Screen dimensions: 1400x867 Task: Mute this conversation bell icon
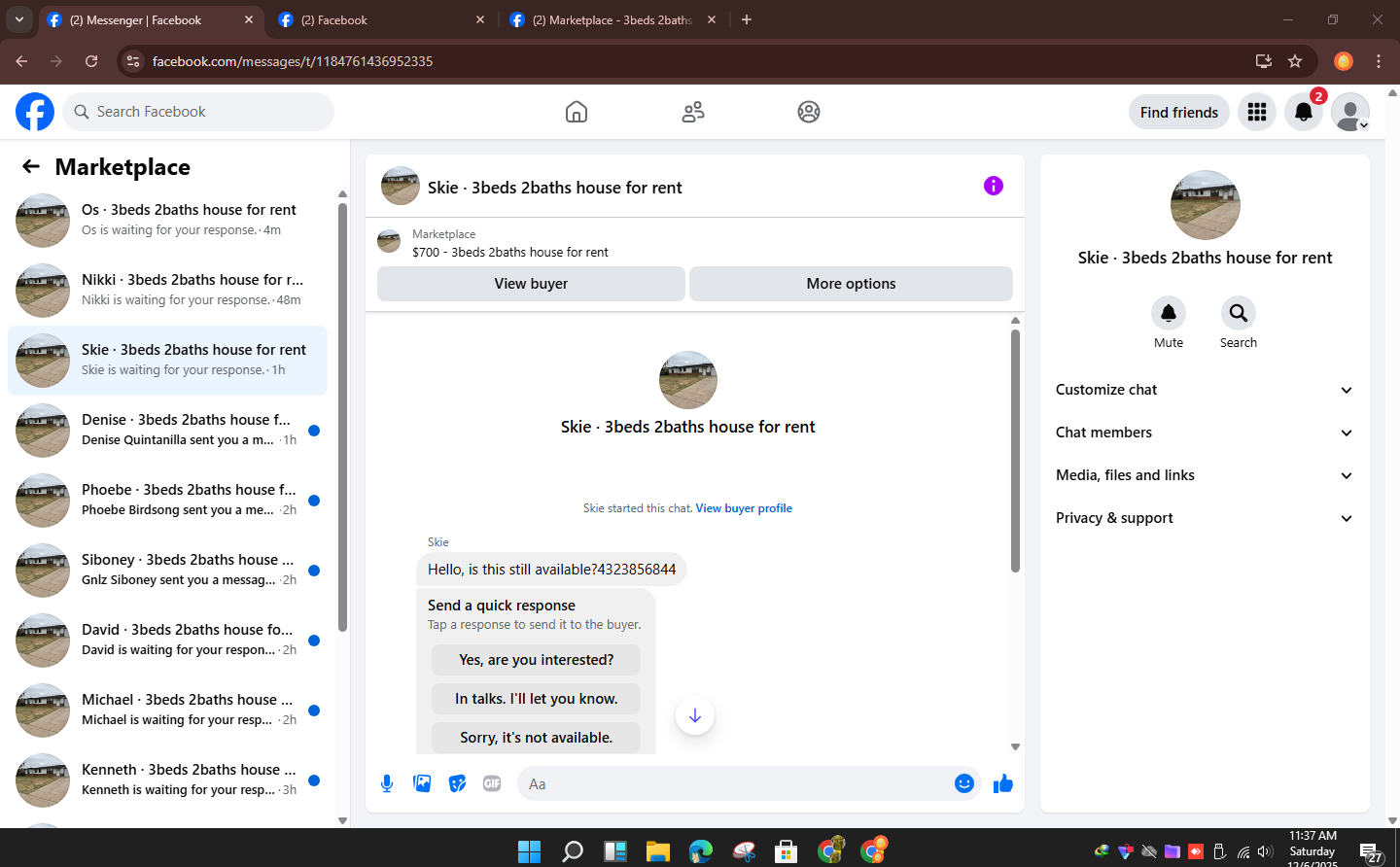click(x=1169, y=313)
